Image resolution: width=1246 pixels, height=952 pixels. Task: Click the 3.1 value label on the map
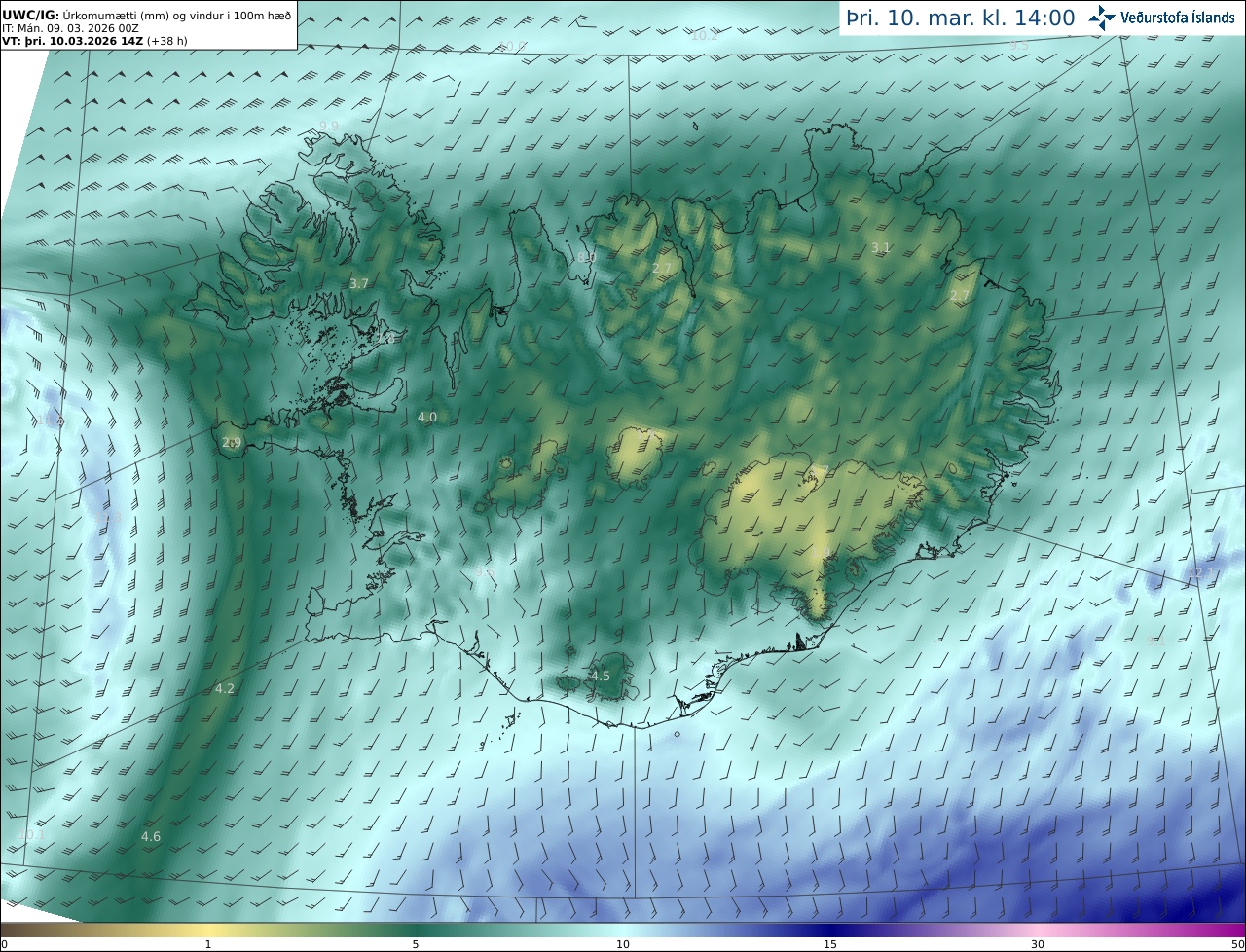click(x=881, y=248)
